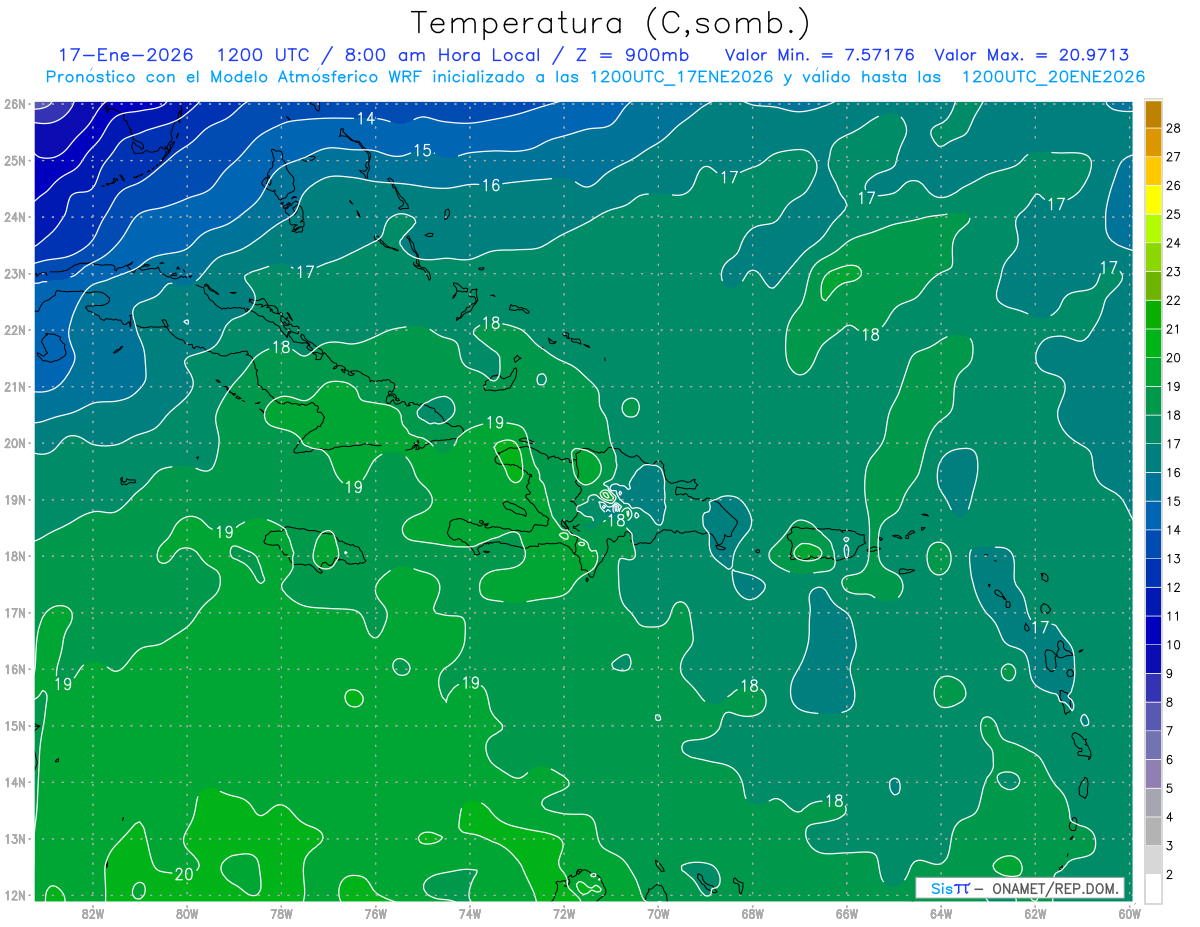Click longitude axis label '64W'

click(x=941, y=913)
